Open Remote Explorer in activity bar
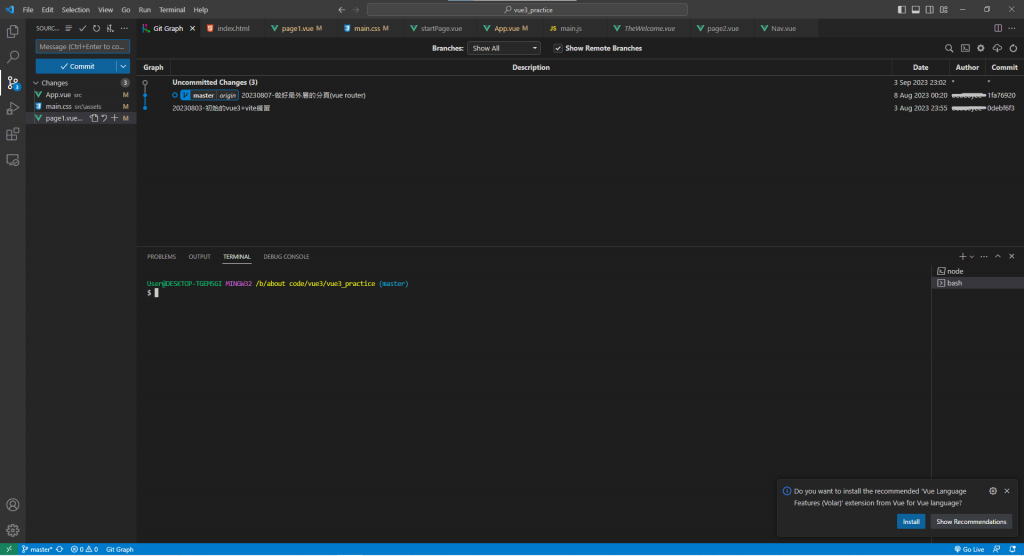The height and width of the screenshot is (556, 1024). coord(12,160)
